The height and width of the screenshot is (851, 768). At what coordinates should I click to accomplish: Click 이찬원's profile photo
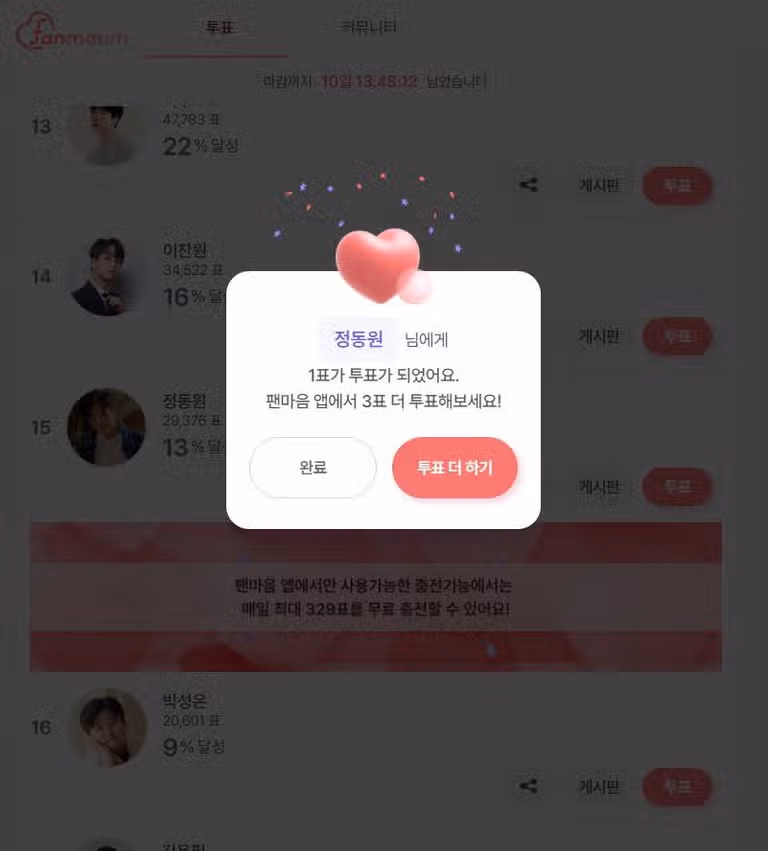click(106, 276)
